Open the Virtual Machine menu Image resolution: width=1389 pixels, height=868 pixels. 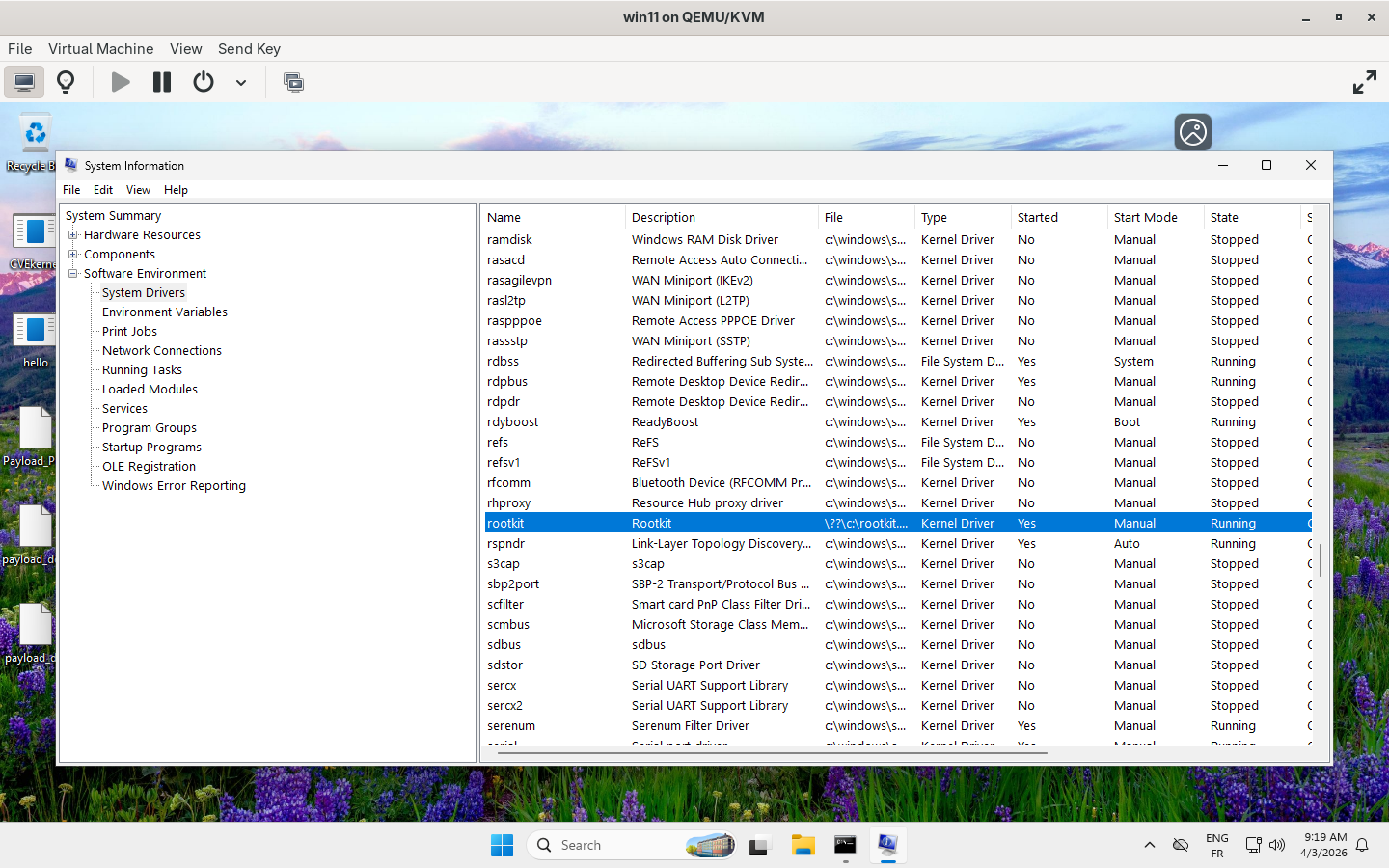coord(100,49)
